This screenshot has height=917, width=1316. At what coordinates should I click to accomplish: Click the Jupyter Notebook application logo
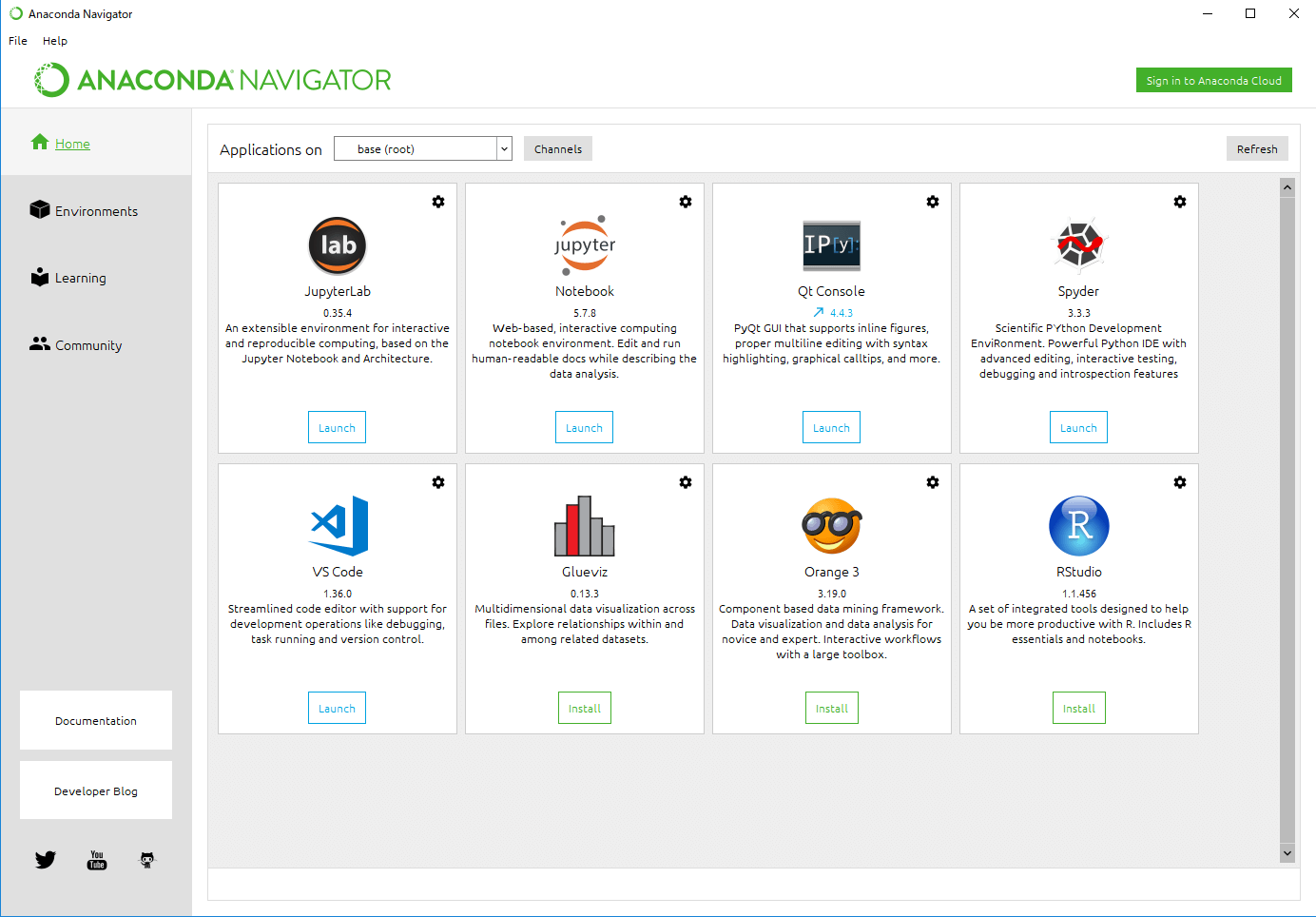(585, 245)
